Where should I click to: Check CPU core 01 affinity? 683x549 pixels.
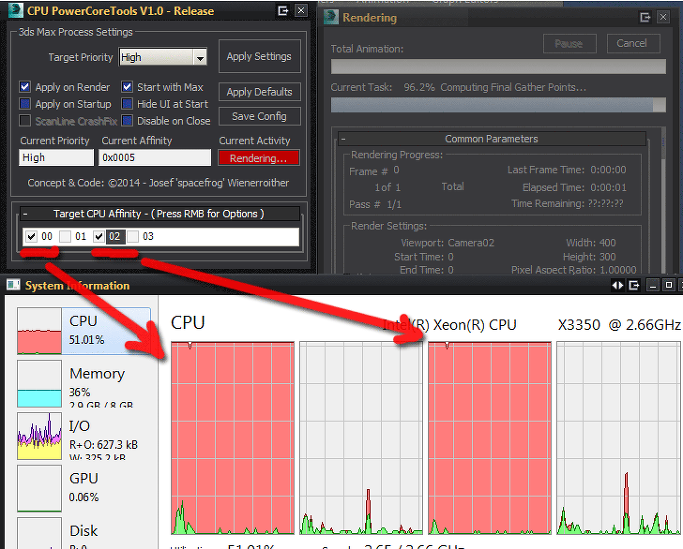65,237
